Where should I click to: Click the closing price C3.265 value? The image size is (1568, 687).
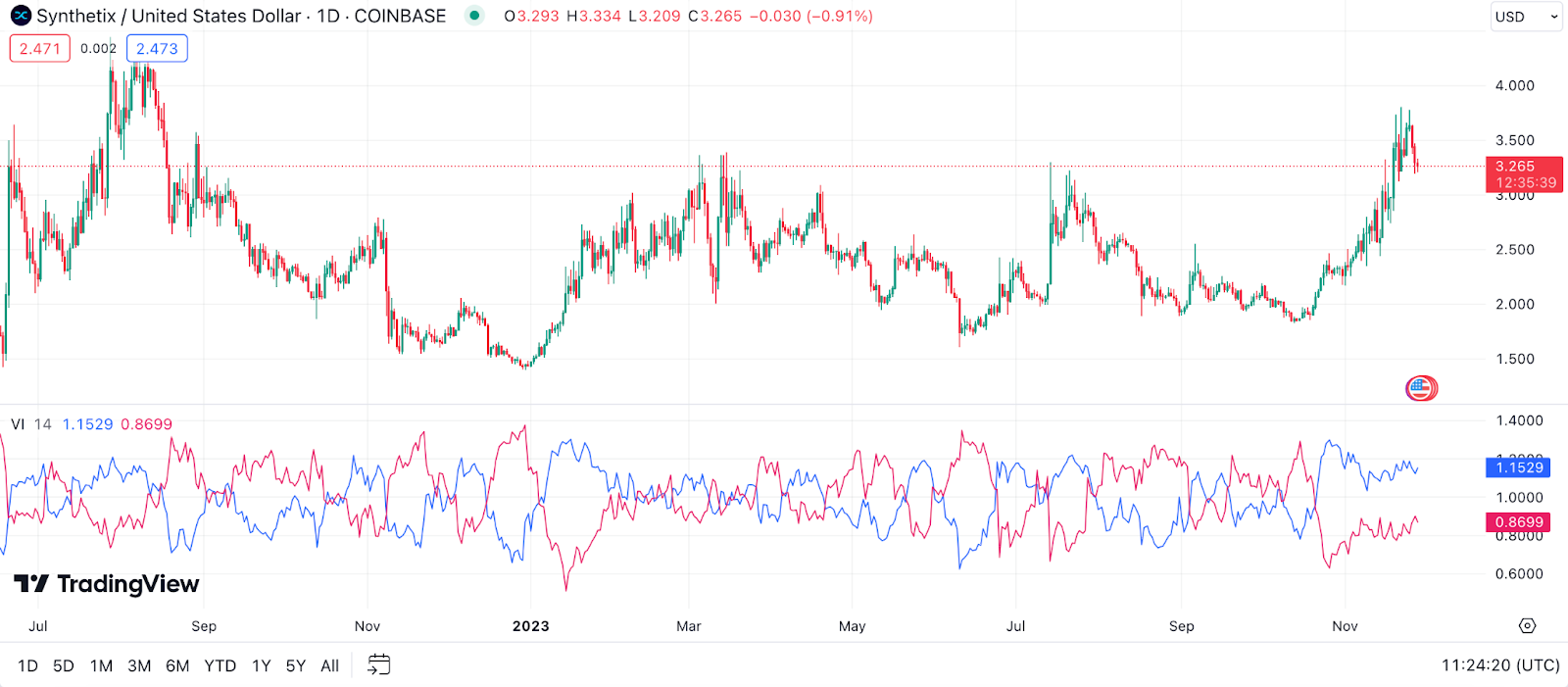tap(715, 16)
